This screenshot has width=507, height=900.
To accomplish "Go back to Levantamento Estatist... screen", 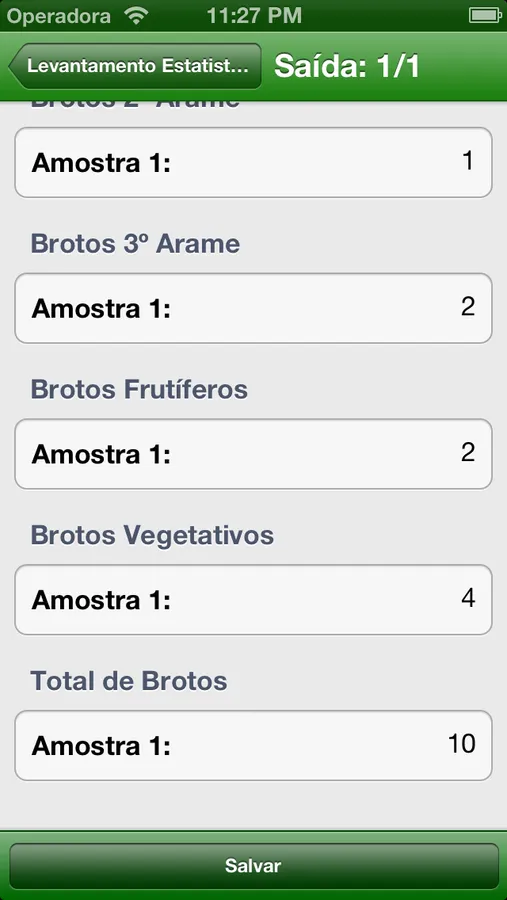I will (x=135, y=66).
